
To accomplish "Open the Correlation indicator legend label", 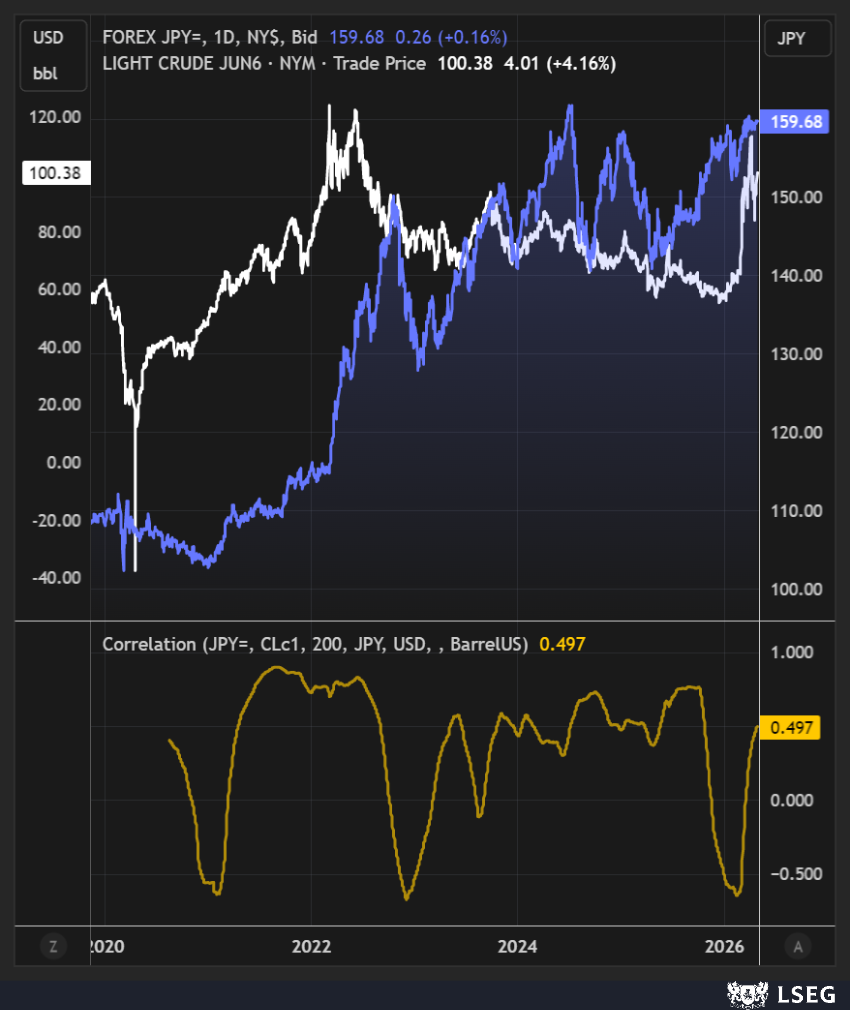I will [x=315, y=644].
